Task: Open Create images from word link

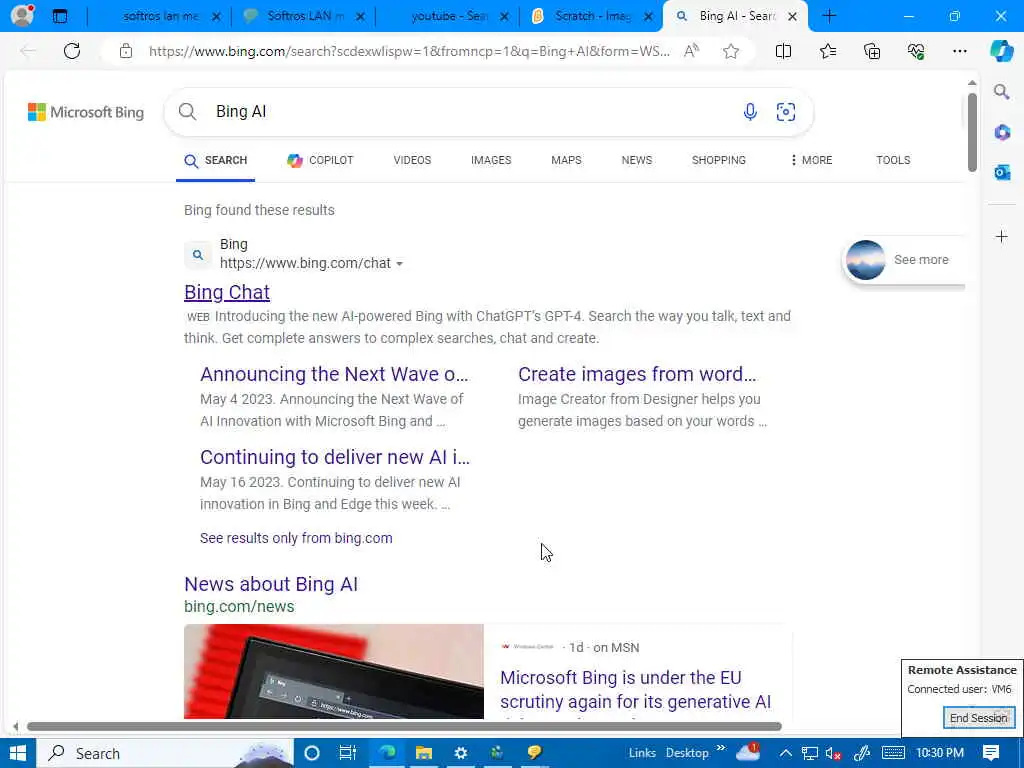Action: (x=637, y=374)
